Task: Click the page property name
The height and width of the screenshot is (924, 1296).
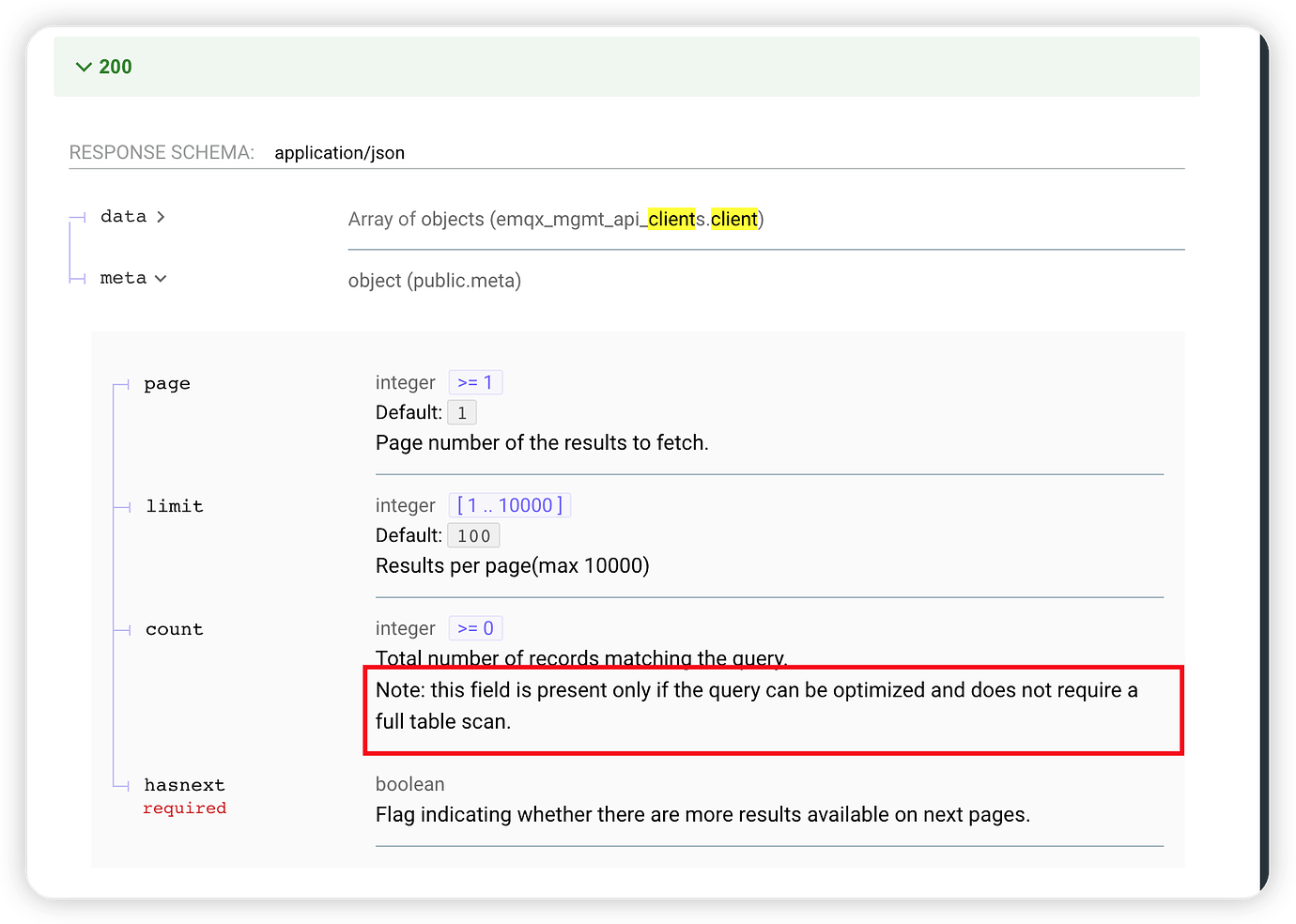Action: 167,384
